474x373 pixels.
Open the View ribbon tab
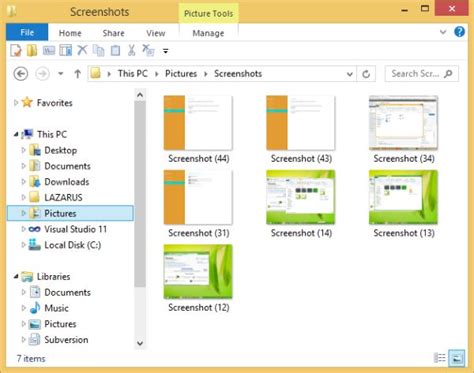[155, 33]
